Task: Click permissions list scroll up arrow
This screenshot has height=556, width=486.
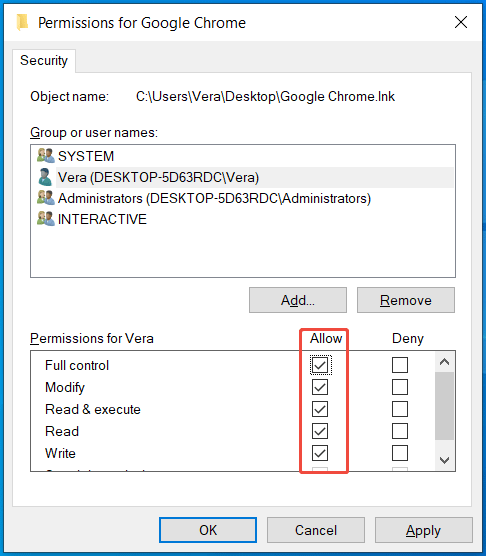Action: [445, 362]
